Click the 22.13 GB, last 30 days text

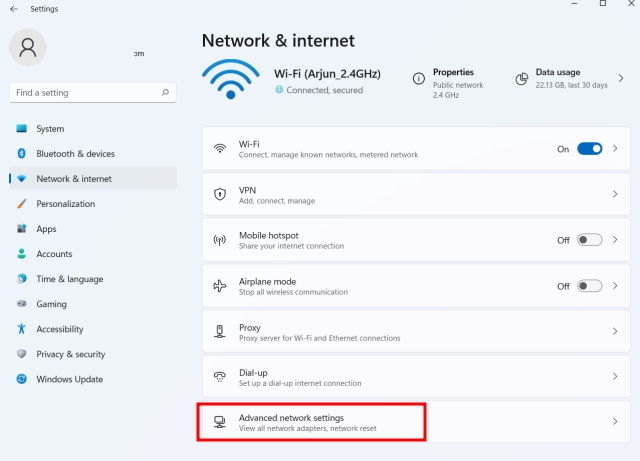[571, 85]
